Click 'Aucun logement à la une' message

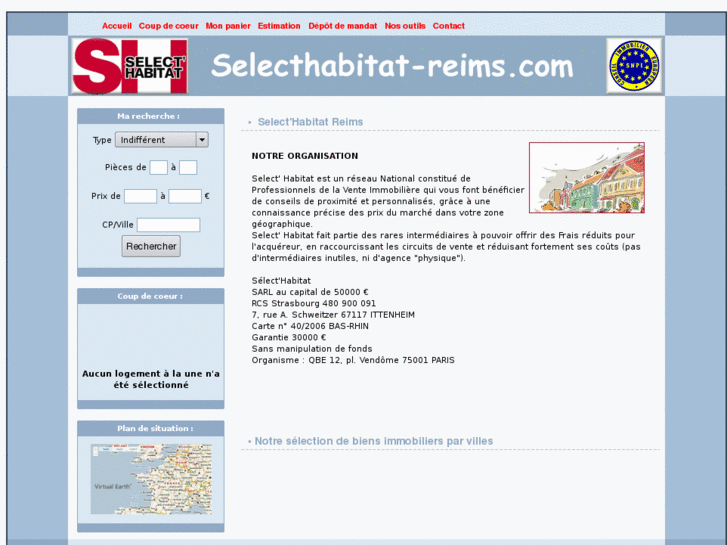tap(151, 379)
